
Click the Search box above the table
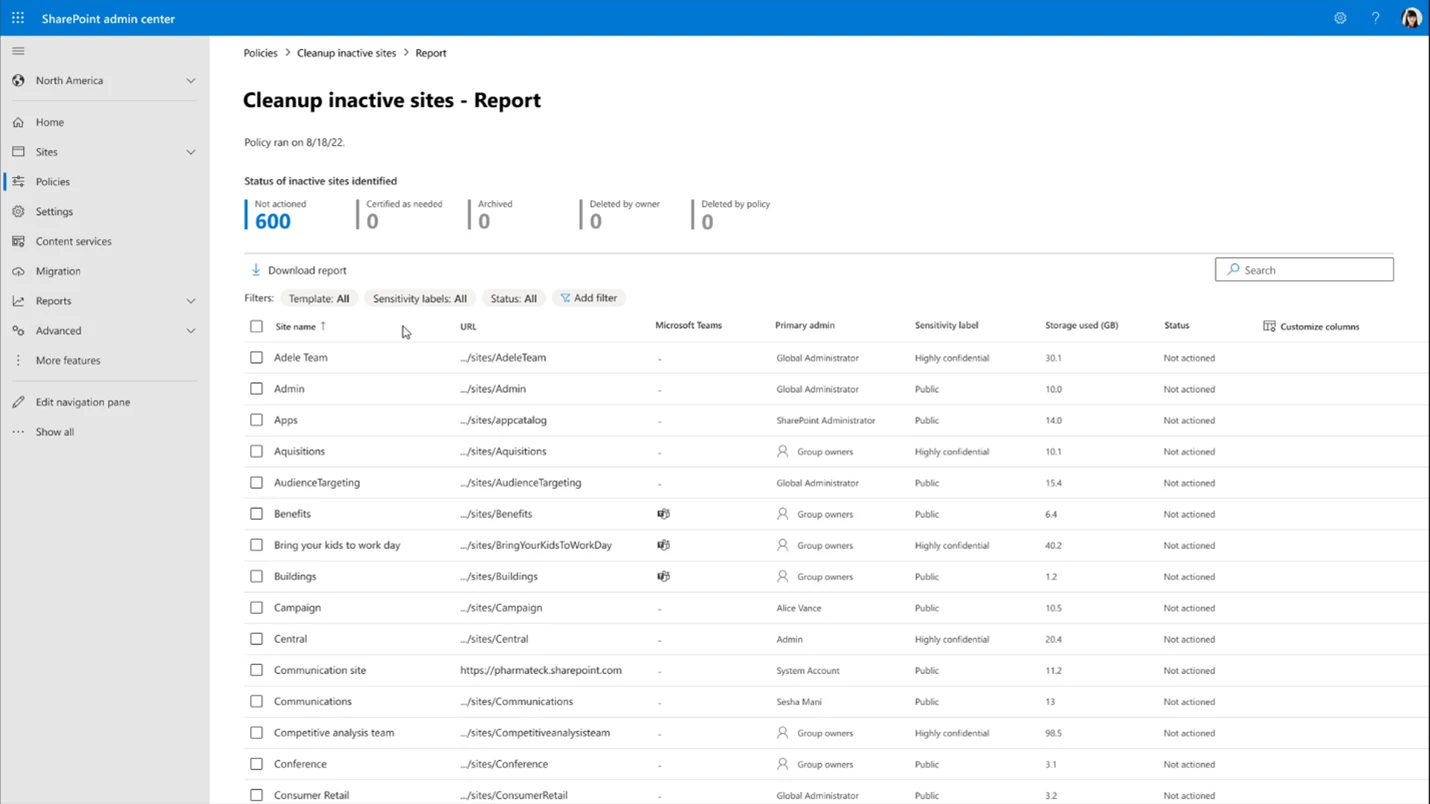click(x=1303, y=269)
